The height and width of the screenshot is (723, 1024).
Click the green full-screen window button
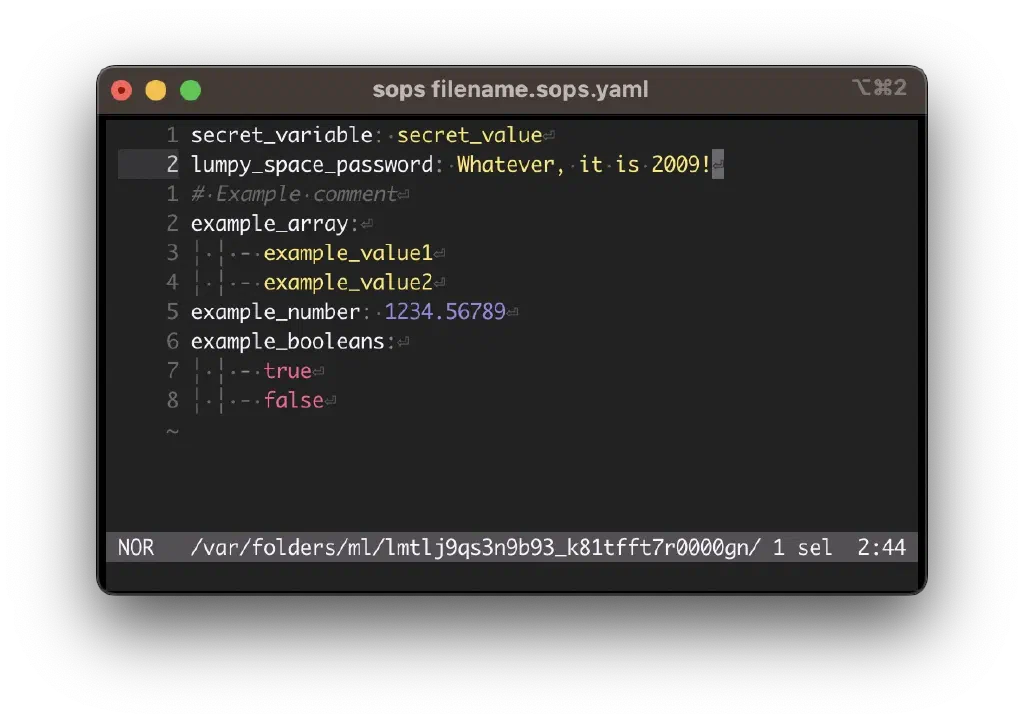click(190, 91)
